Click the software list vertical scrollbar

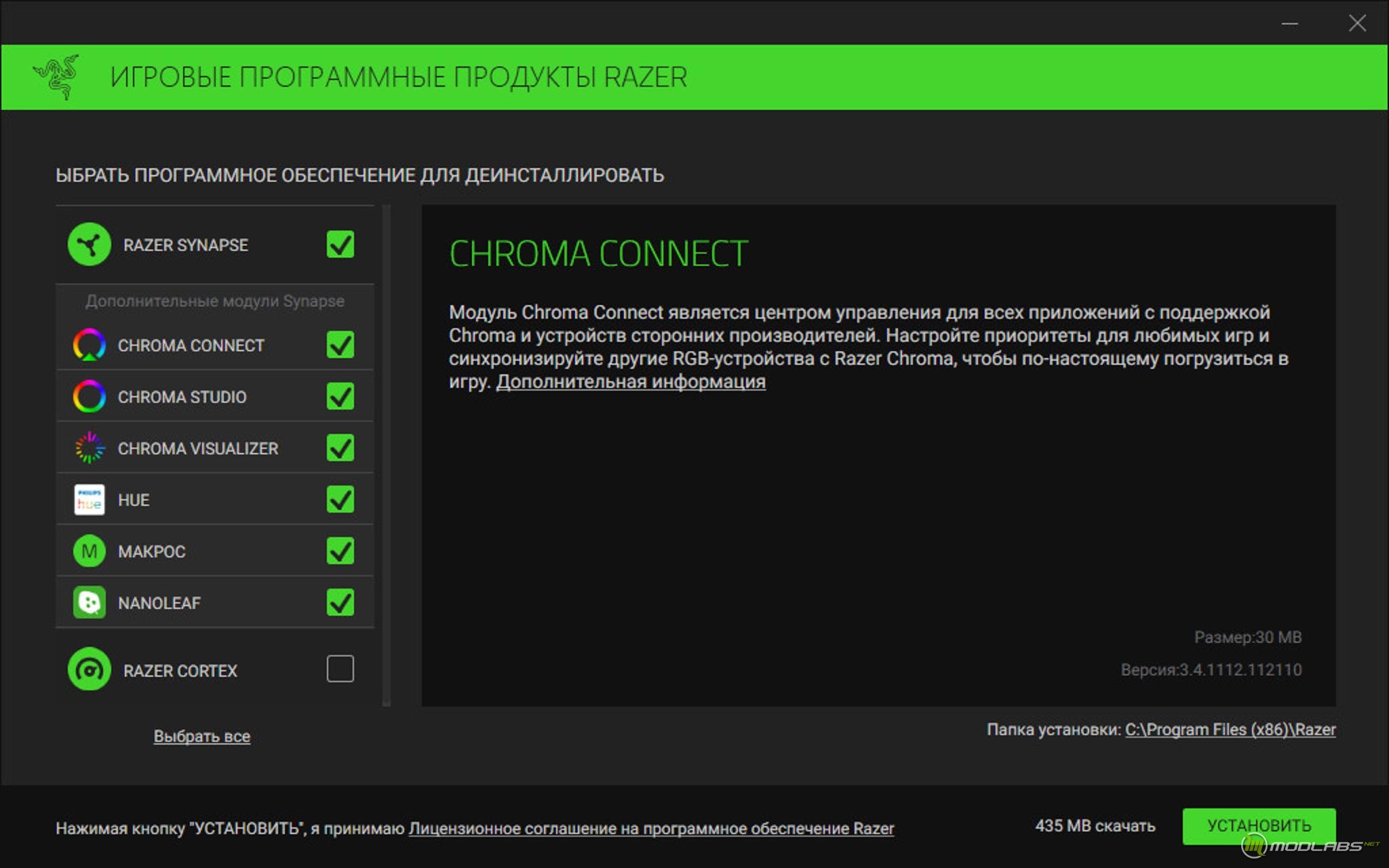coord(387,455)
